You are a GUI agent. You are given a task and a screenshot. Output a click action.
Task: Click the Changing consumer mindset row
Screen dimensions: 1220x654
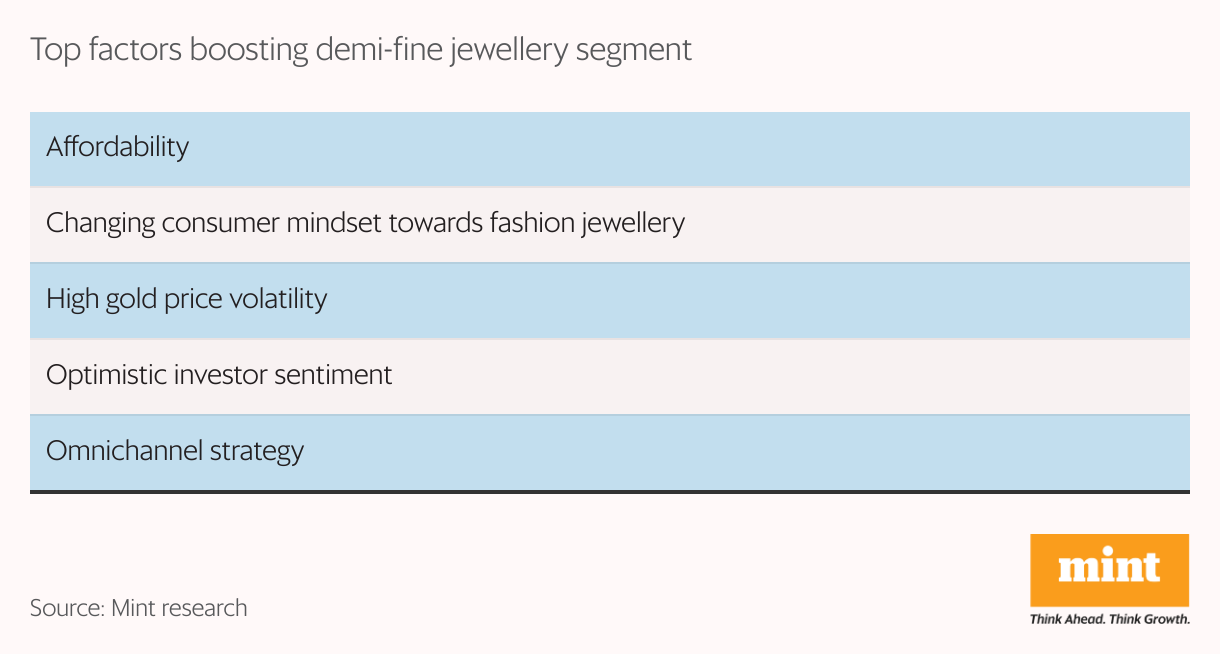pos(609,224)
